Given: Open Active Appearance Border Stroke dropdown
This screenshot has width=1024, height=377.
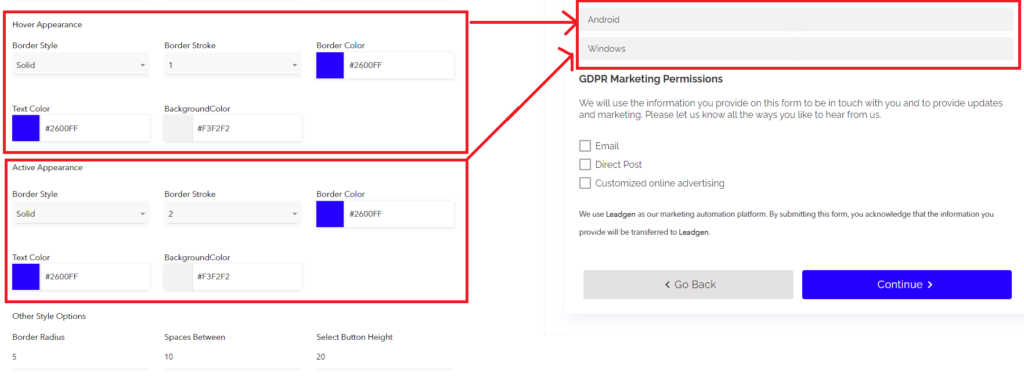Looking at the screenshot, I should (233, 214).
